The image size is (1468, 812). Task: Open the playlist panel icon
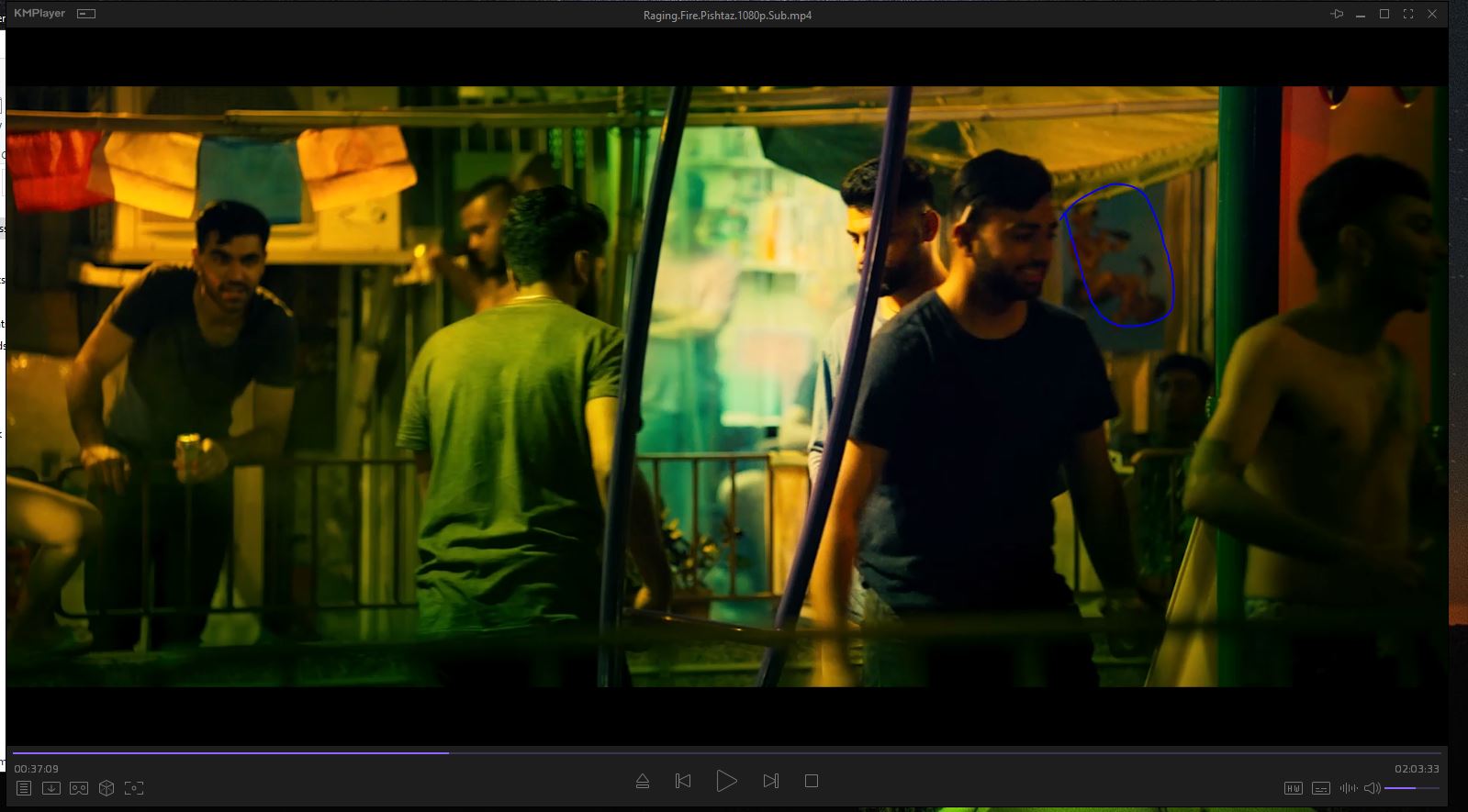tap(24, 788)
